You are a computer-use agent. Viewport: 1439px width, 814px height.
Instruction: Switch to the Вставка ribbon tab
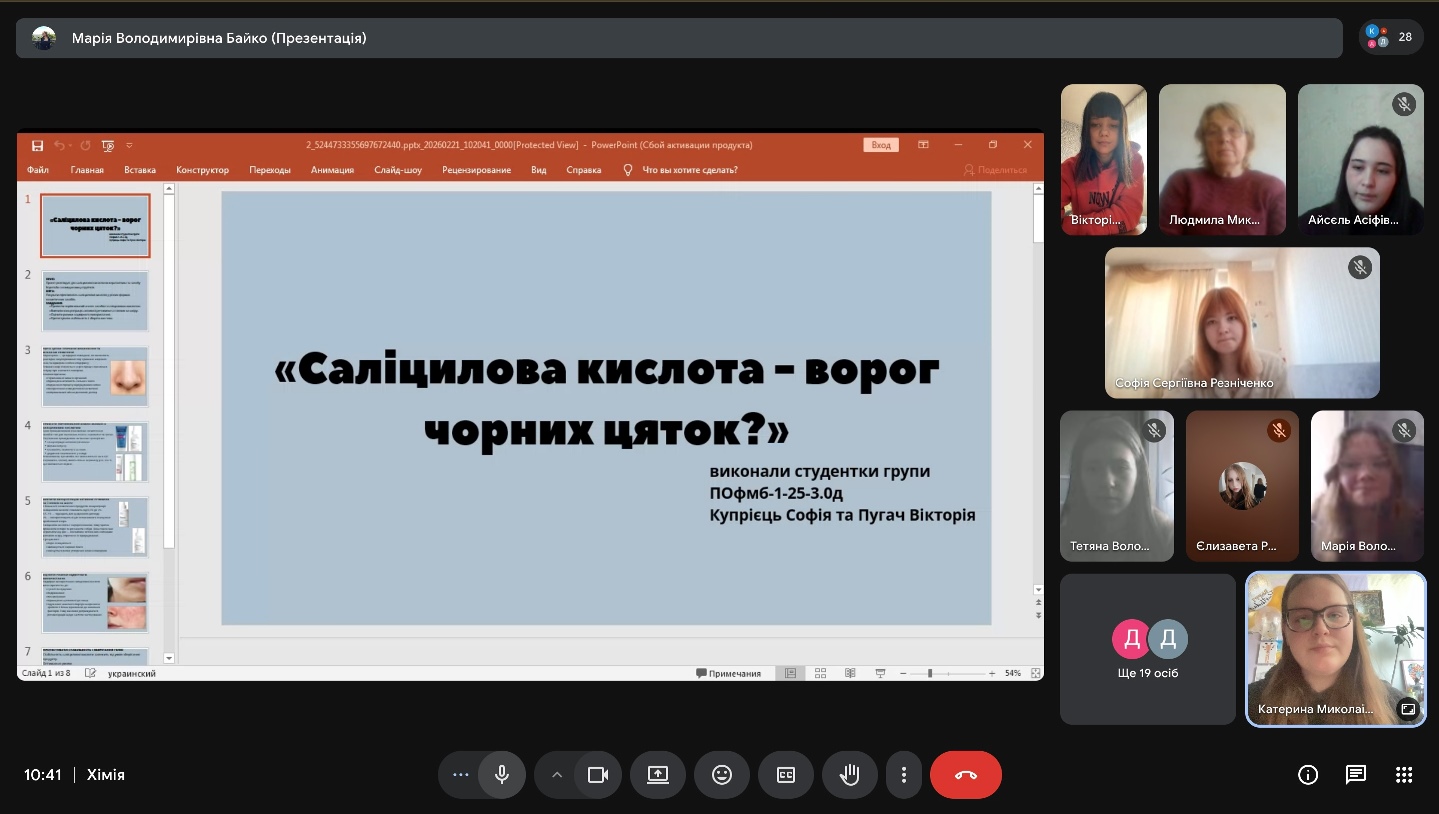click(x=140, y=170)
